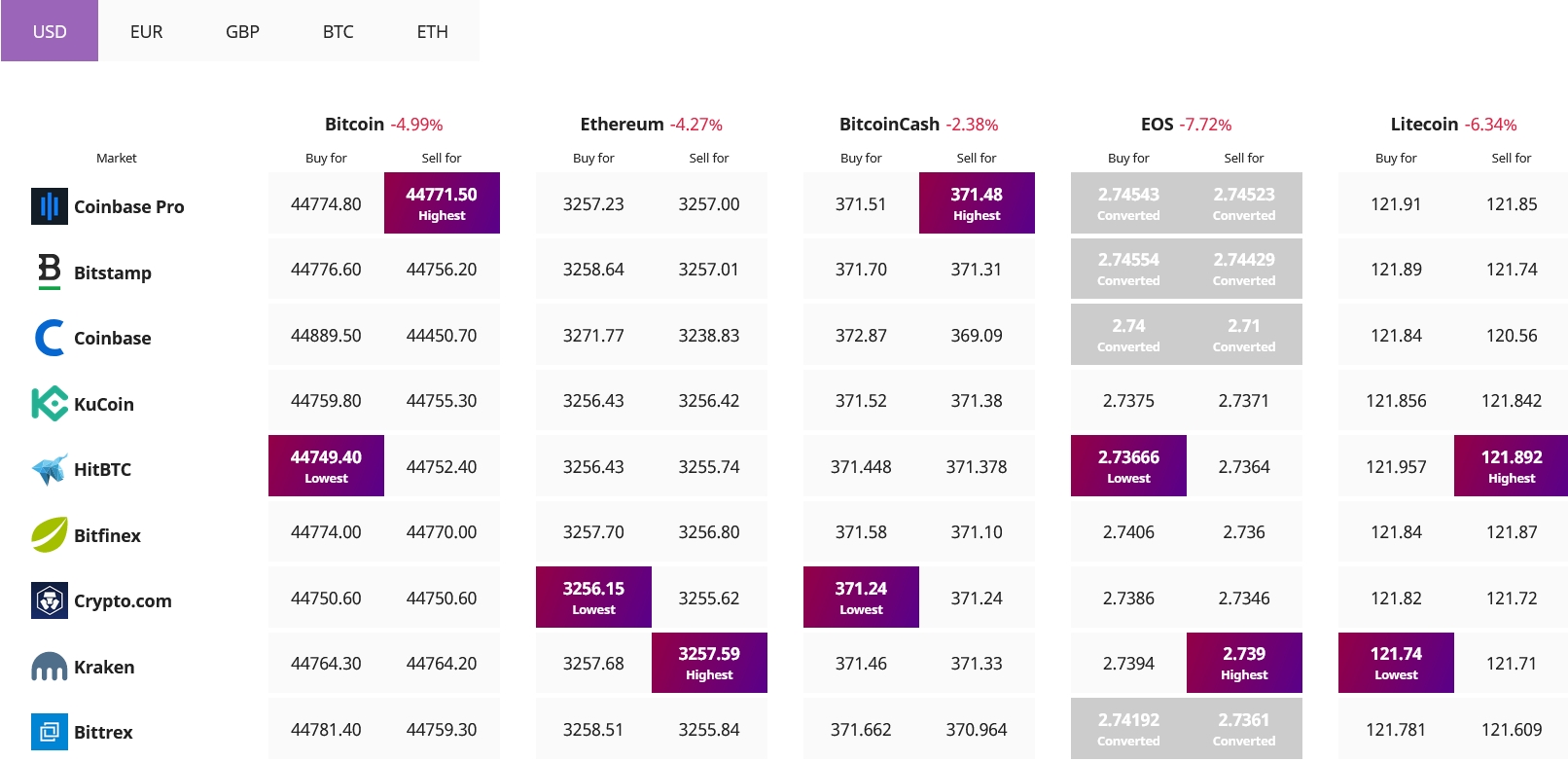Viewport: 1568px width, 762px height.
Task: Switch to the EUR currency tab
Action: pyautogui.click(x=146, y=31)
